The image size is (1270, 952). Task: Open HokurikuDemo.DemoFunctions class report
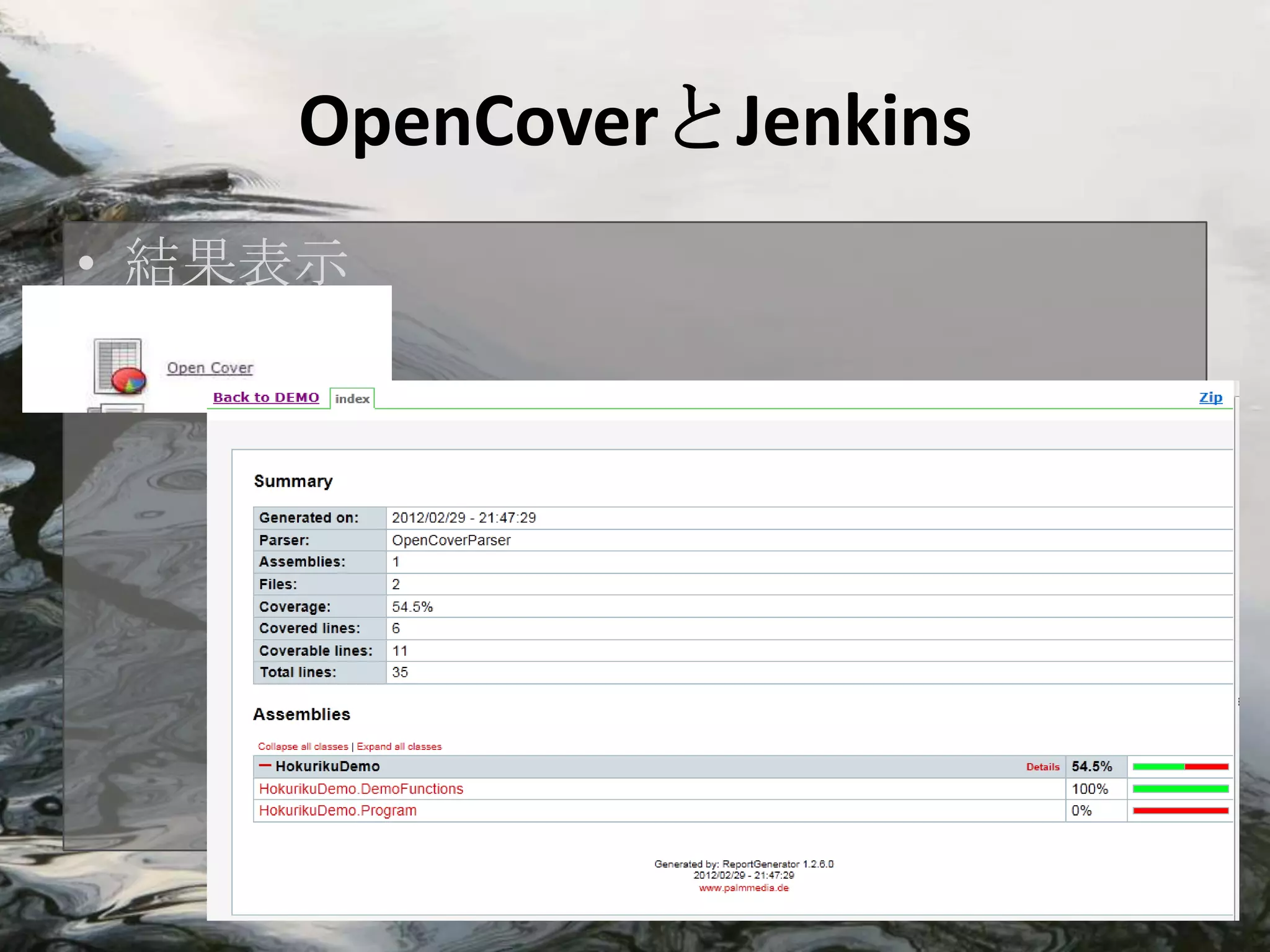[x=361, y=788]
